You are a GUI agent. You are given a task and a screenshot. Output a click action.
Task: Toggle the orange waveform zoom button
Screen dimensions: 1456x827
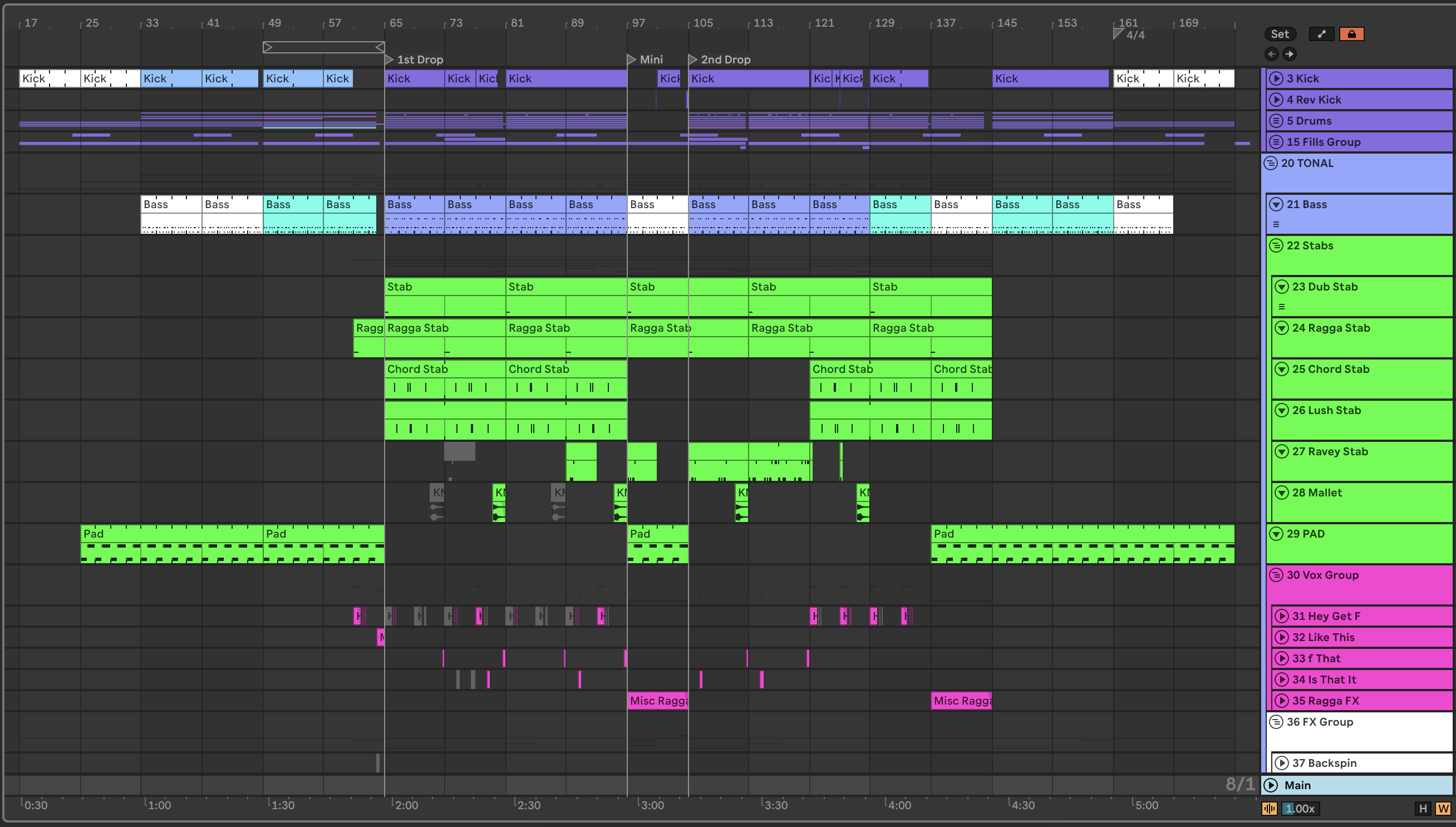[1269, 808]
